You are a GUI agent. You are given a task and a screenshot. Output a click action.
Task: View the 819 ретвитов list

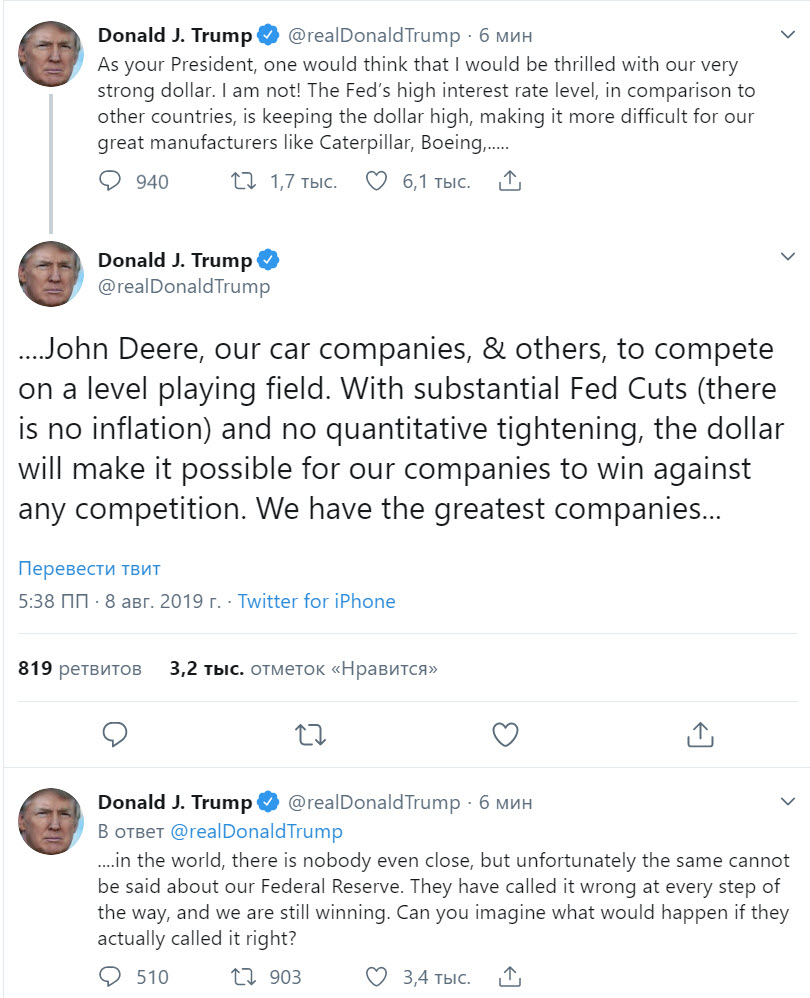[80, 668]
